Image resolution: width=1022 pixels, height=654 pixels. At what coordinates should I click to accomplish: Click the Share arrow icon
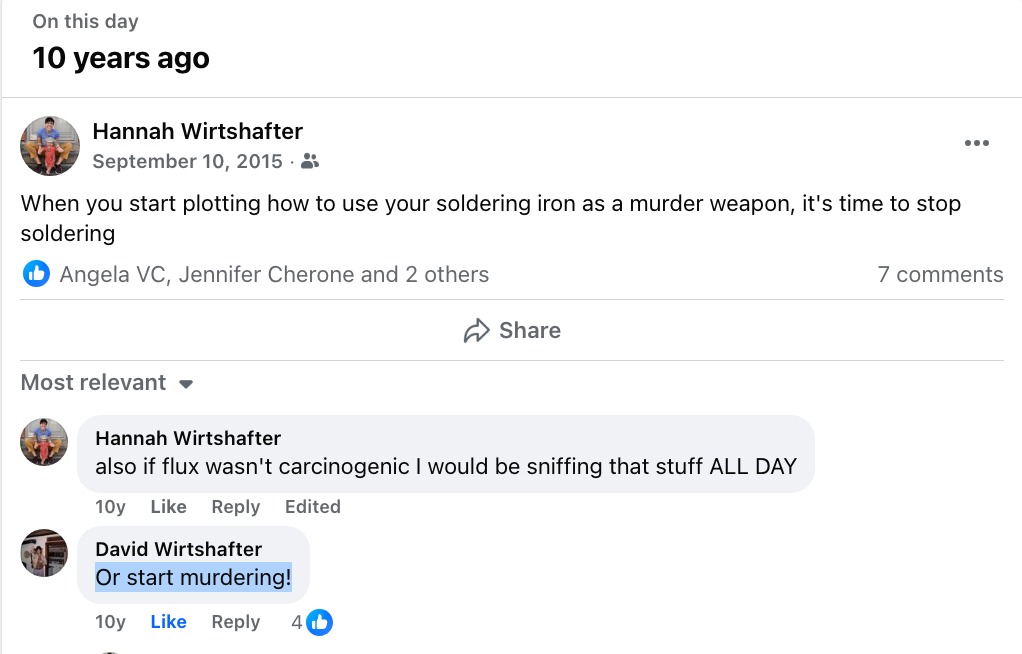476,331
